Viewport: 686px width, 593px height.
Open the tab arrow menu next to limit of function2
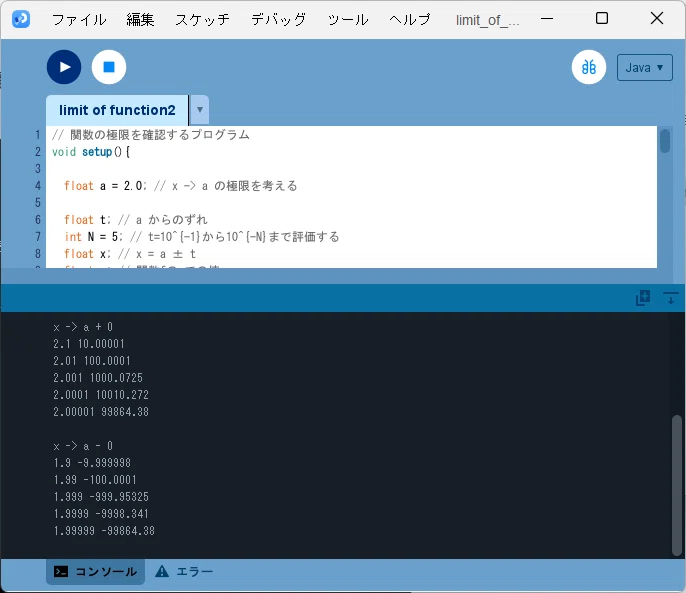(x=200, y=110)
